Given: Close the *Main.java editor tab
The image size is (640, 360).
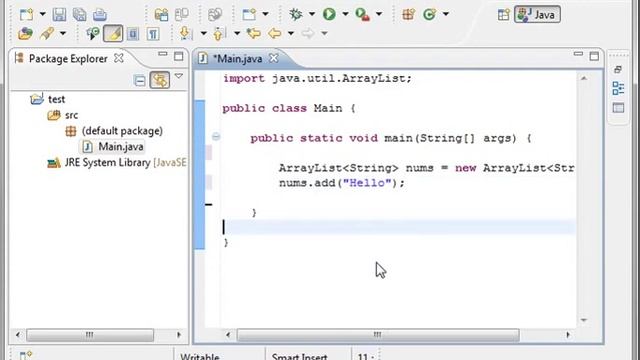Looking at the screenshot, I should pos(273,58).
